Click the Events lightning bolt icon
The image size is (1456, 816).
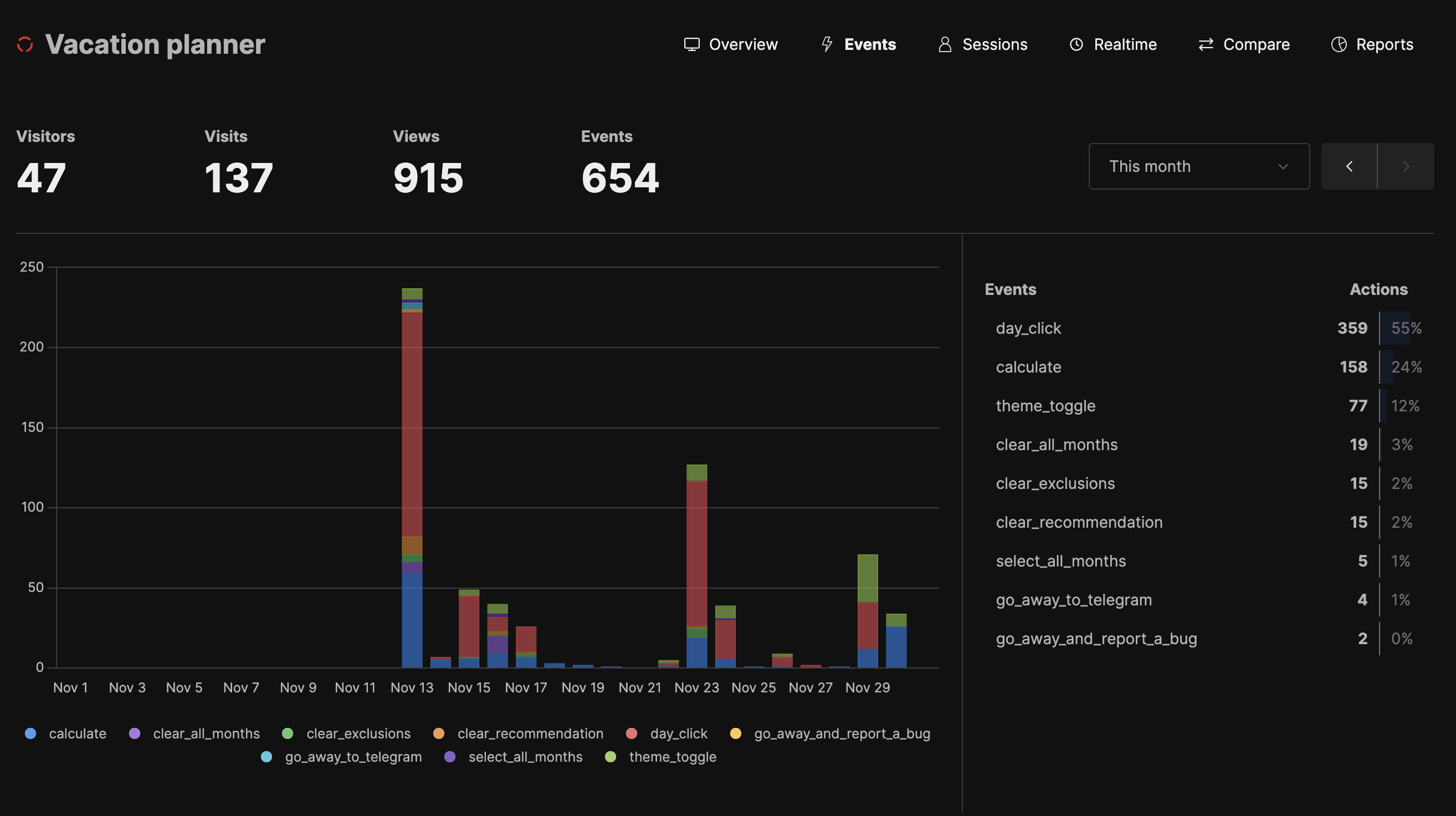(827, 44)
